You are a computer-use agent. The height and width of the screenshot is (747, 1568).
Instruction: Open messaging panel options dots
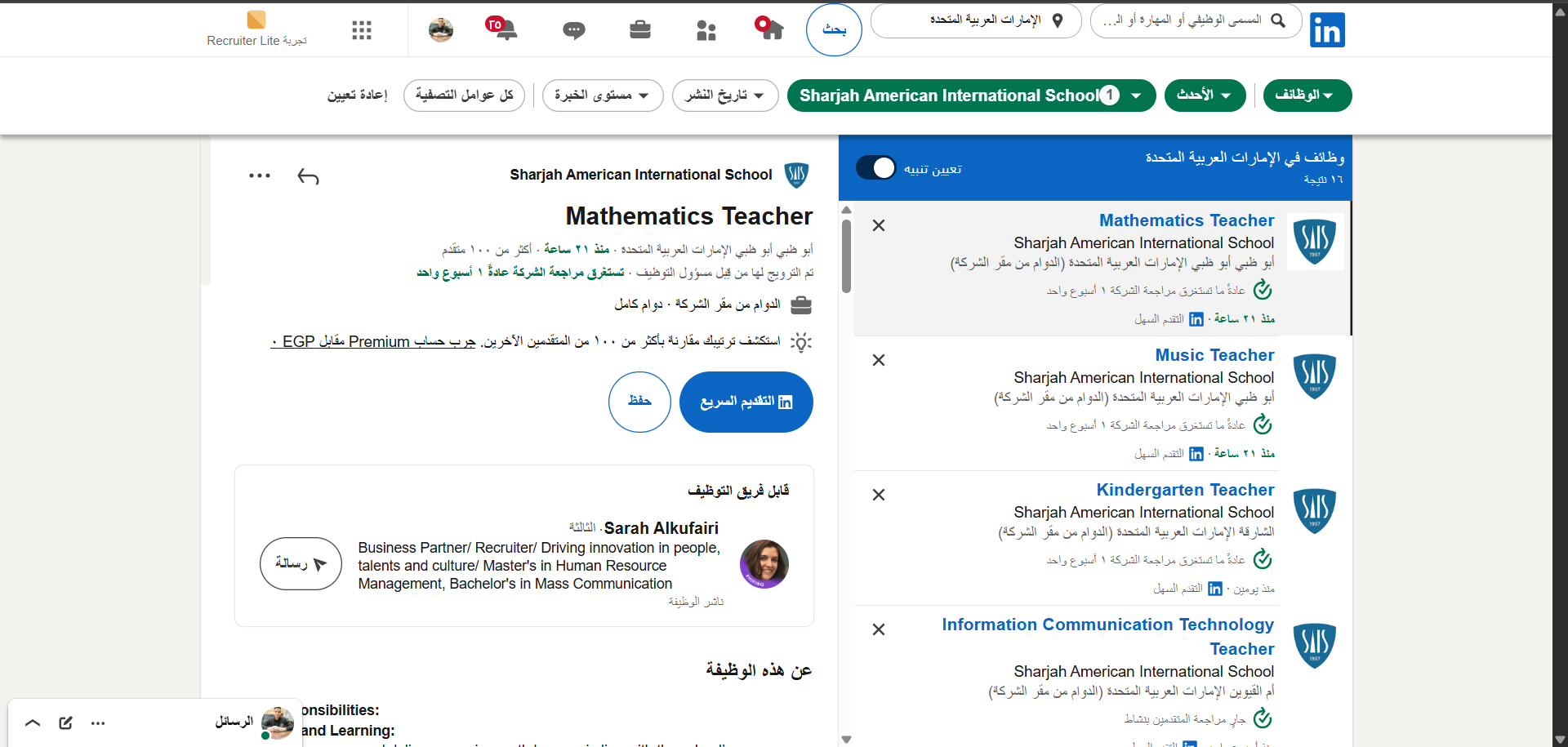pos(98,723)
